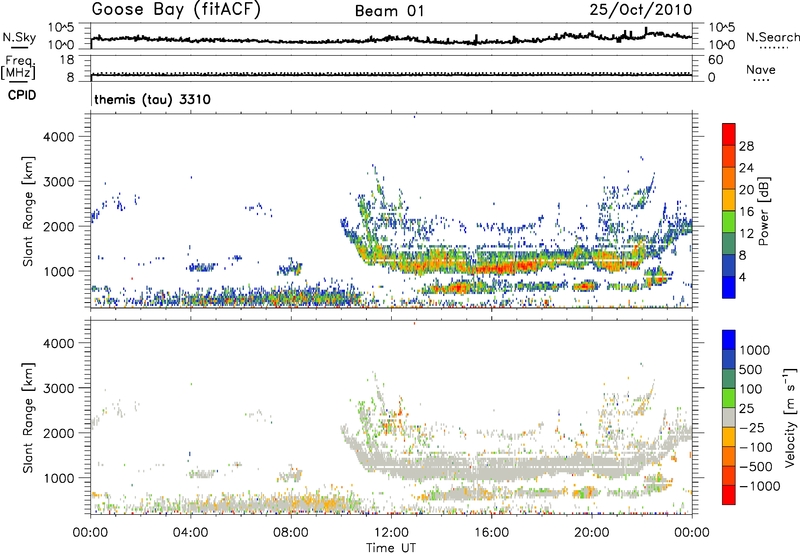Click the '04:00' time axis label
This screenshot has height=554, width=800.
[x=190, y=533]
